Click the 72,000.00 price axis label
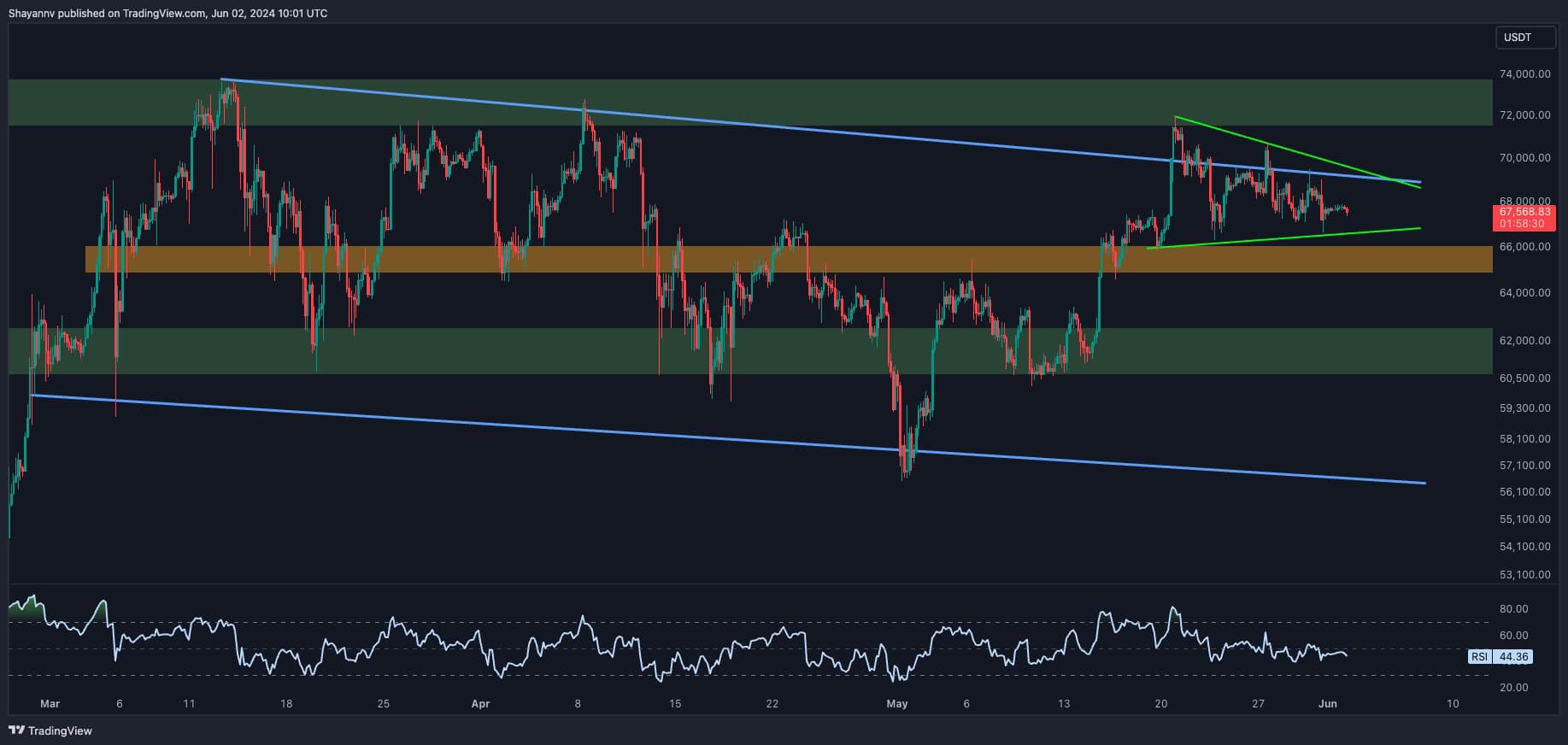Screen dimensions: 1568x745 tap(1526, 115)
